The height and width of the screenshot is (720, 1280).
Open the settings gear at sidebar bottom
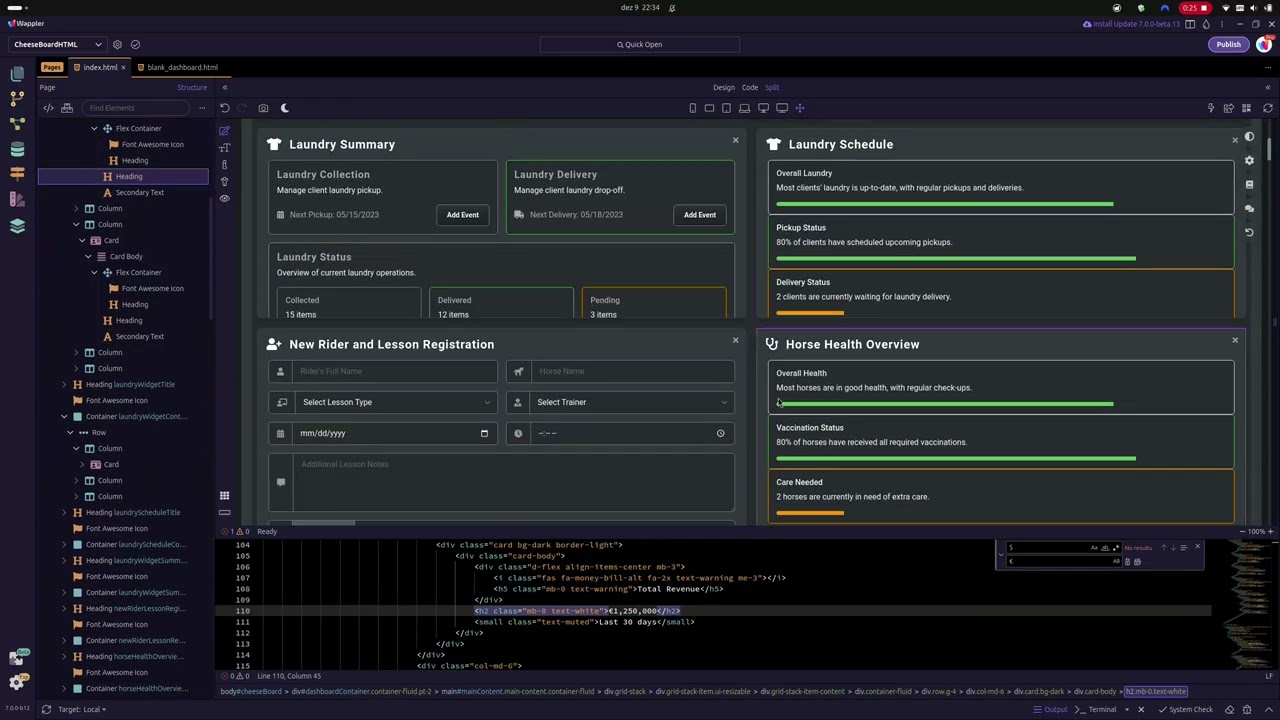coord(17,682)
